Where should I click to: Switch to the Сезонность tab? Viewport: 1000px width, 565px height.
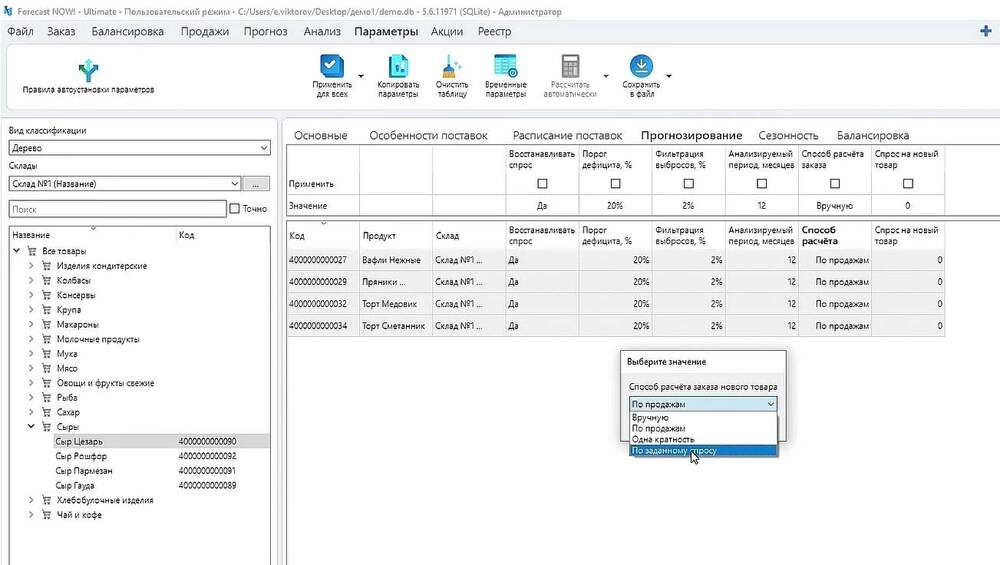click(788, 135)
